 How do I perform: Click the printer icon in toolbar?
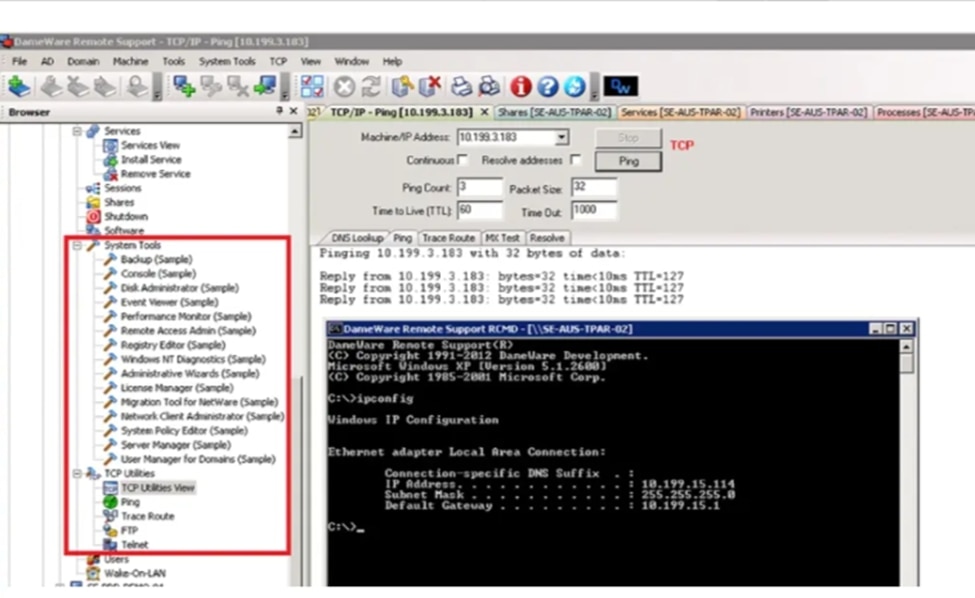point(461,86)
